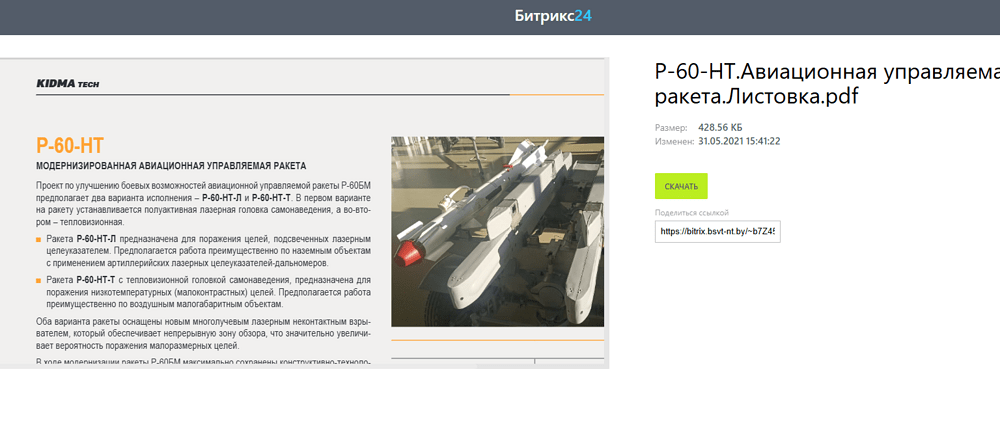1000x421 pixels.
Task: Click the orange Р-60-НТ heading
Action: (70, 145)
